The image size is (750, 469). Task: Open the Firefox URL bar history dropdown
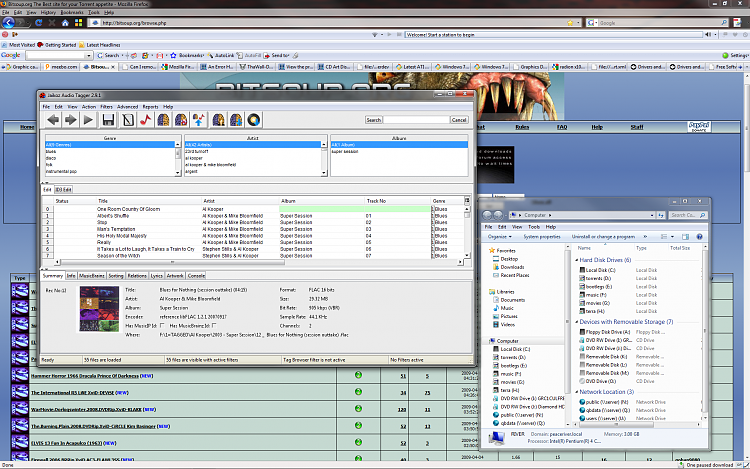click(578, 22)
